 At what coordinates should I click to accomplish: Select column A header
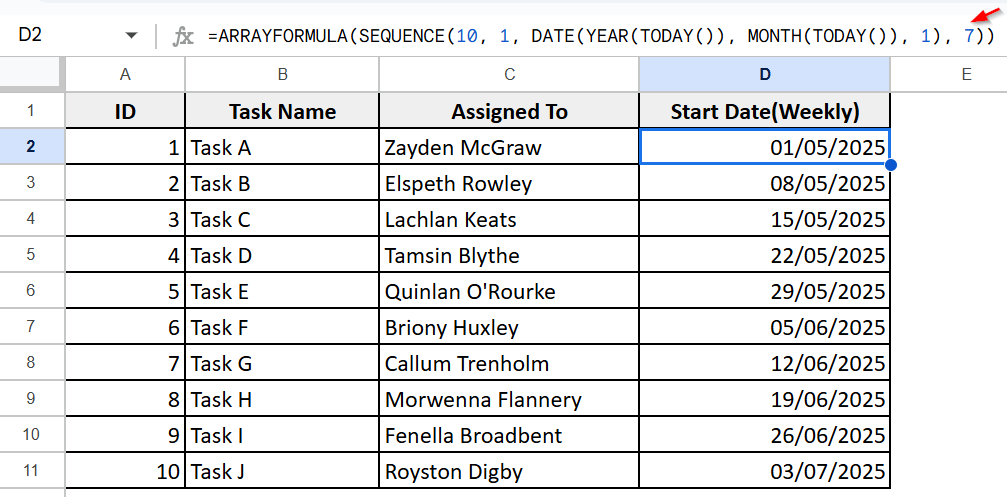(125, 74)
